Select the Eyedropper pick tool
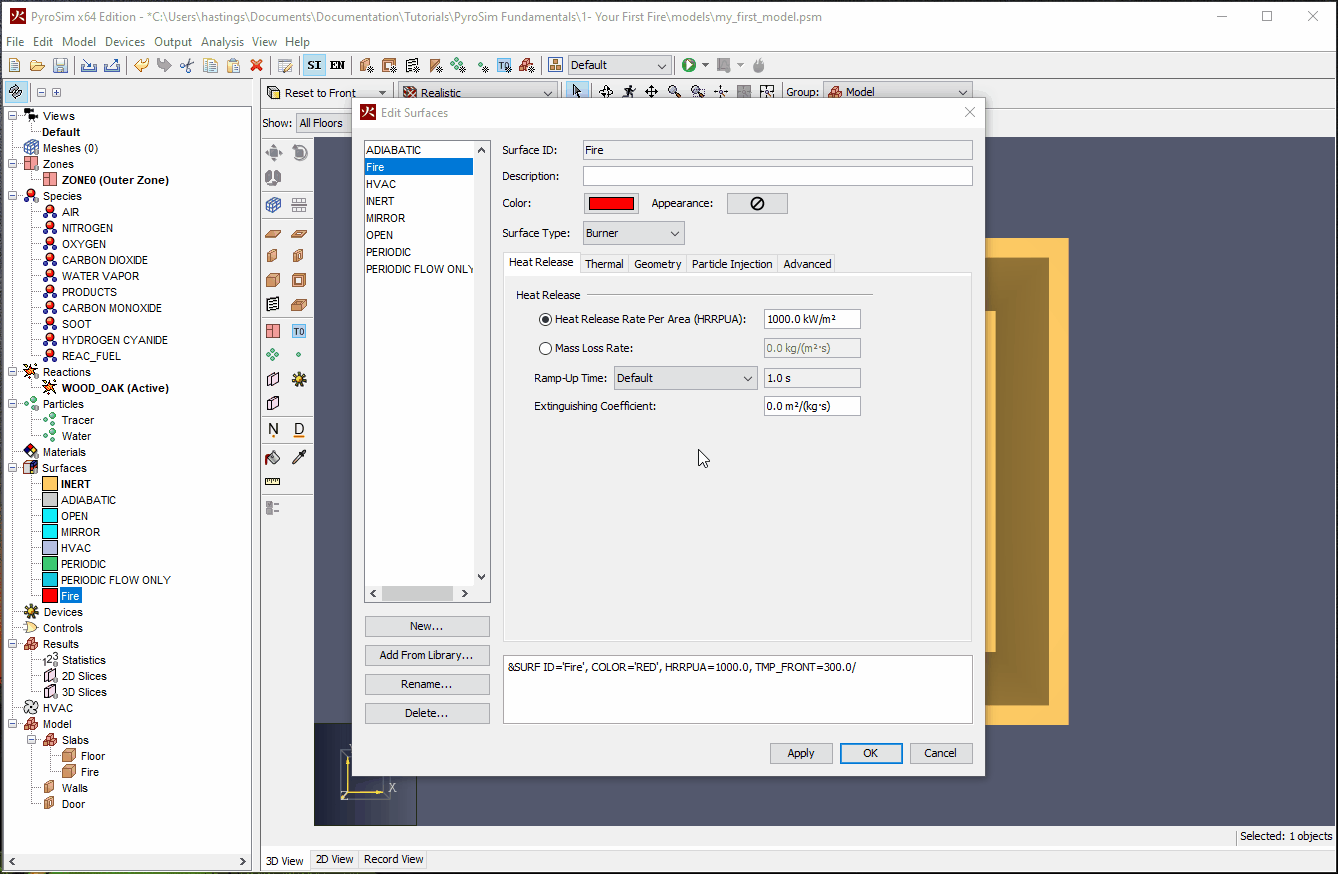This screenshot has width=1338, height=874. [298, 457]
